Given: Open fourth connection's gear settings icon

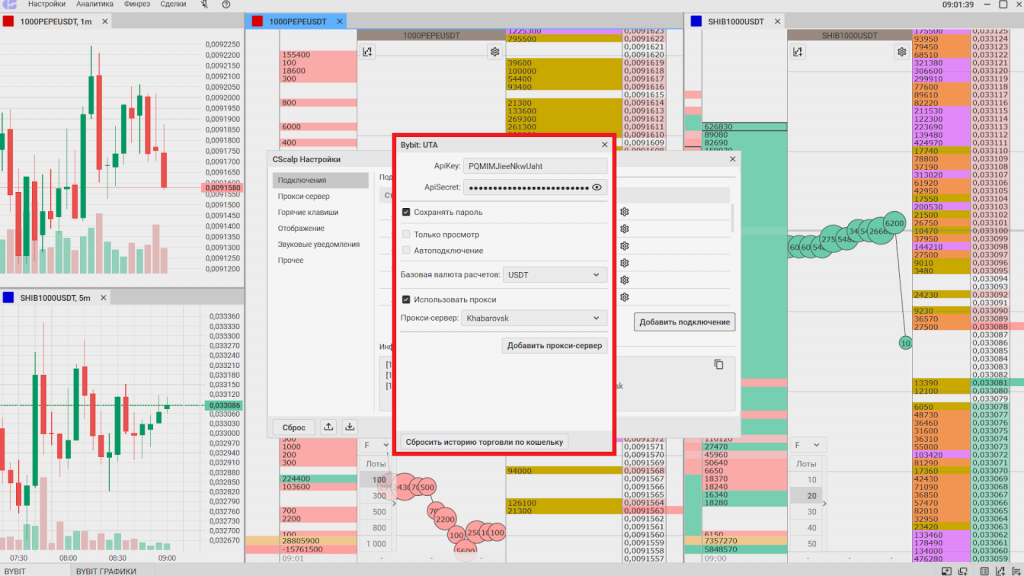Looking at the screenshot, I should point(624,263).
